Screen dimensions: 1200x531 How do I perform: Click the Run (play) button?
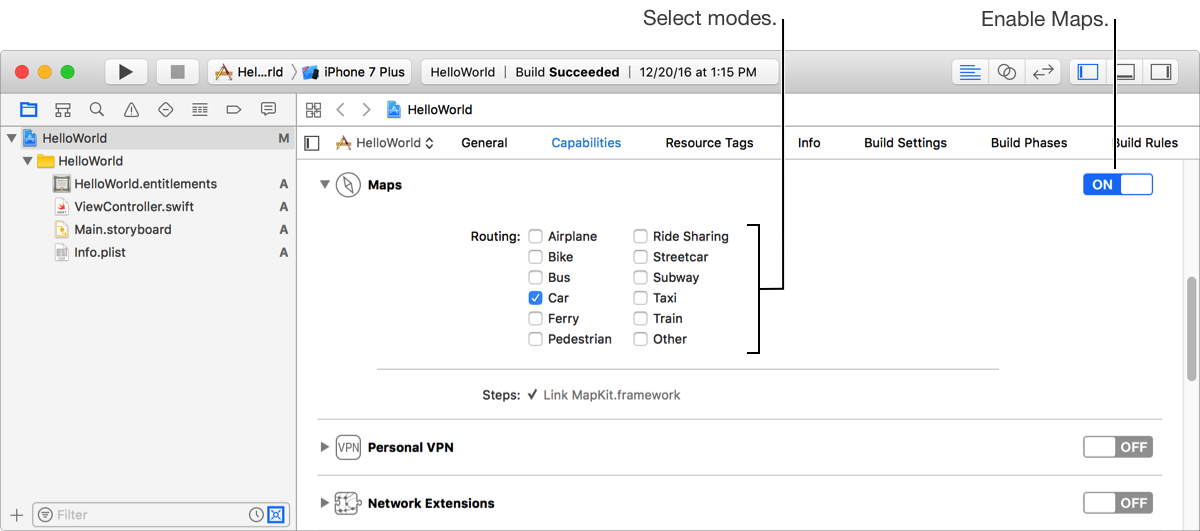coord(126,72)
